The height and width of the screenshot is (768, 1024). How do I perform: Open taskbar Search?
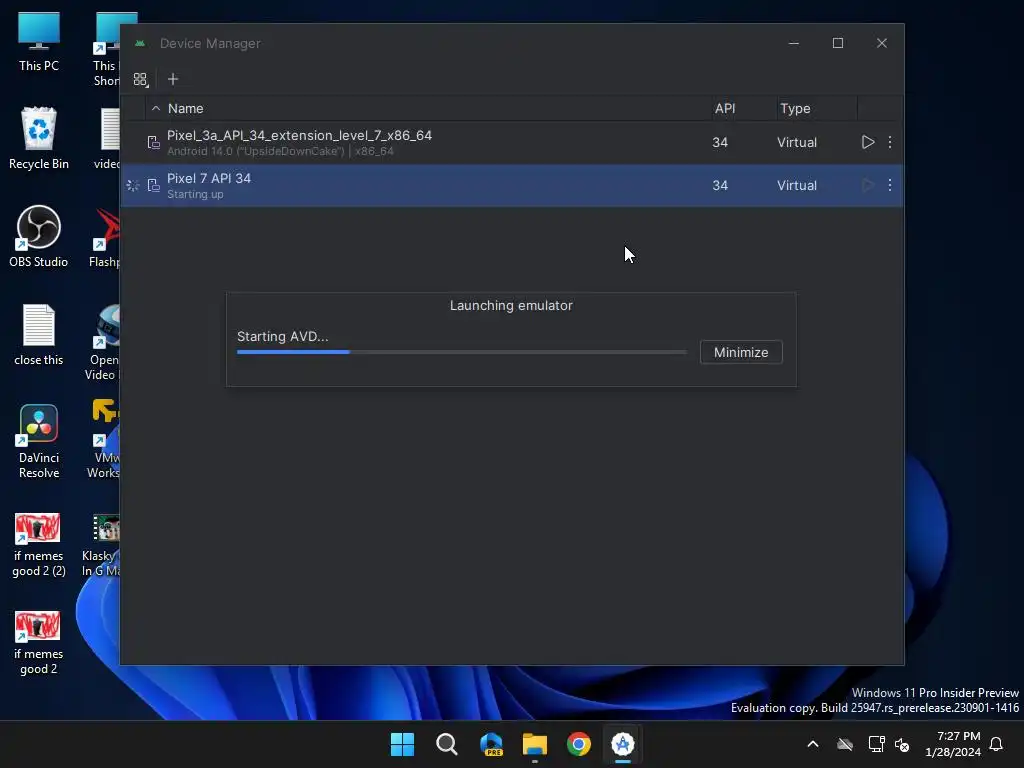(x=447, y=744)
